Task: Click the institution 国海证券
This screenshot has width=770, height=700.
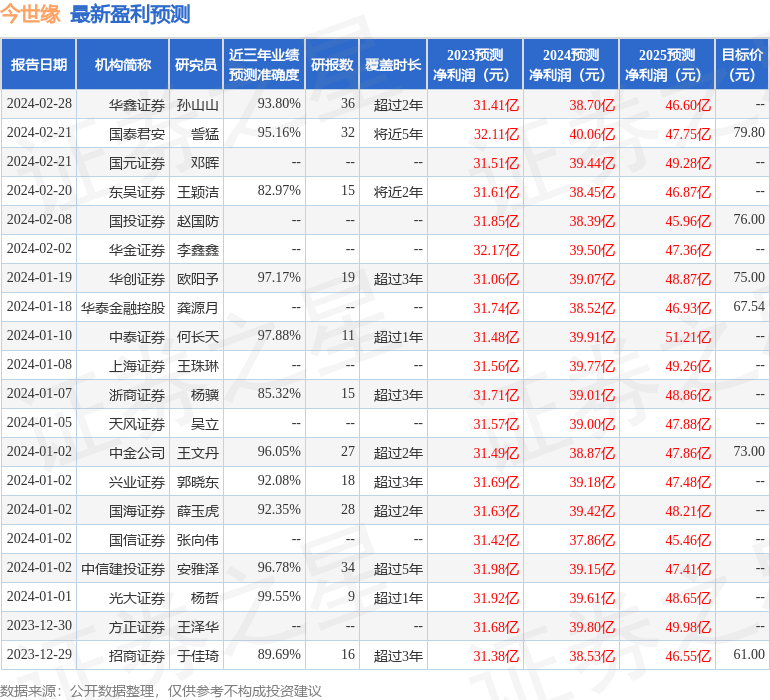Action: tap(137, 511)
